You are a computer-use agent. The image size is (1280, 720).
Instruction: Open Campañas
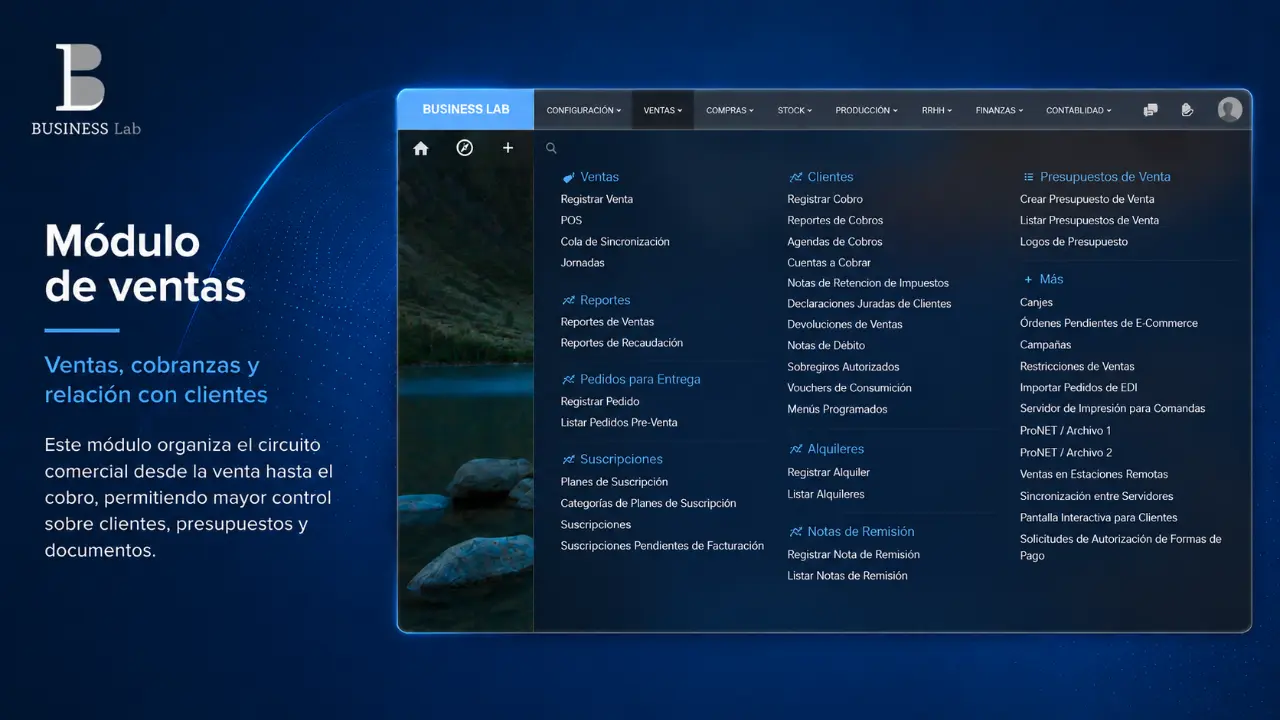(x=1045, y=345)
